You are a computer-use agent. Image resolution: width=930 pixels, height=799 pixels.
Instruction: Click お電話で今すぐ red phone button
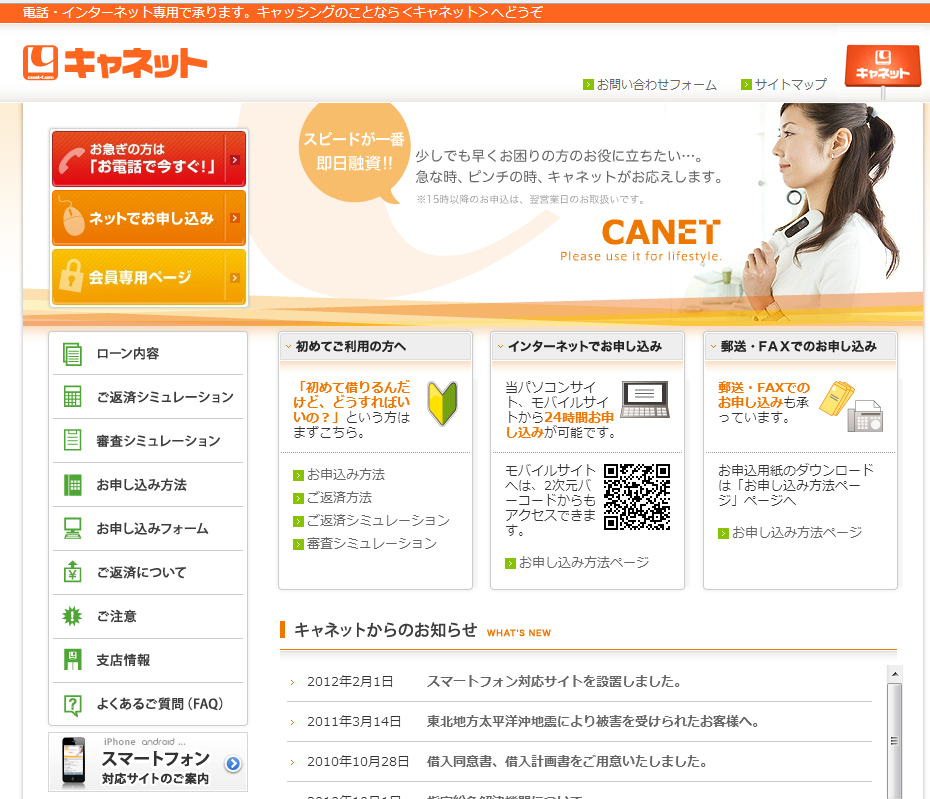149,159
